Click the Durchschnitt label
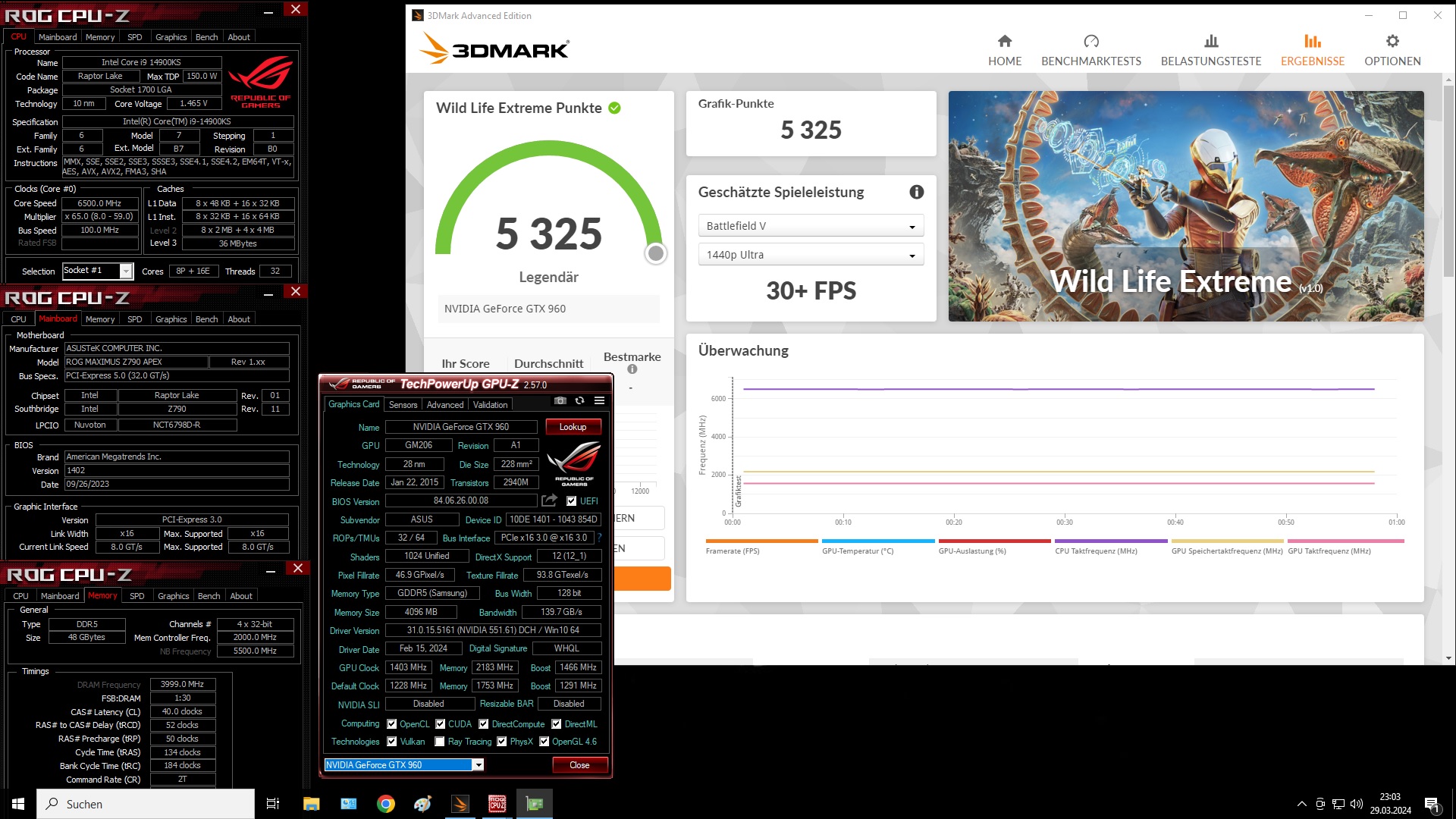Screen dimensions: 1456x819 pyautogui.click(x=548, y=364)
